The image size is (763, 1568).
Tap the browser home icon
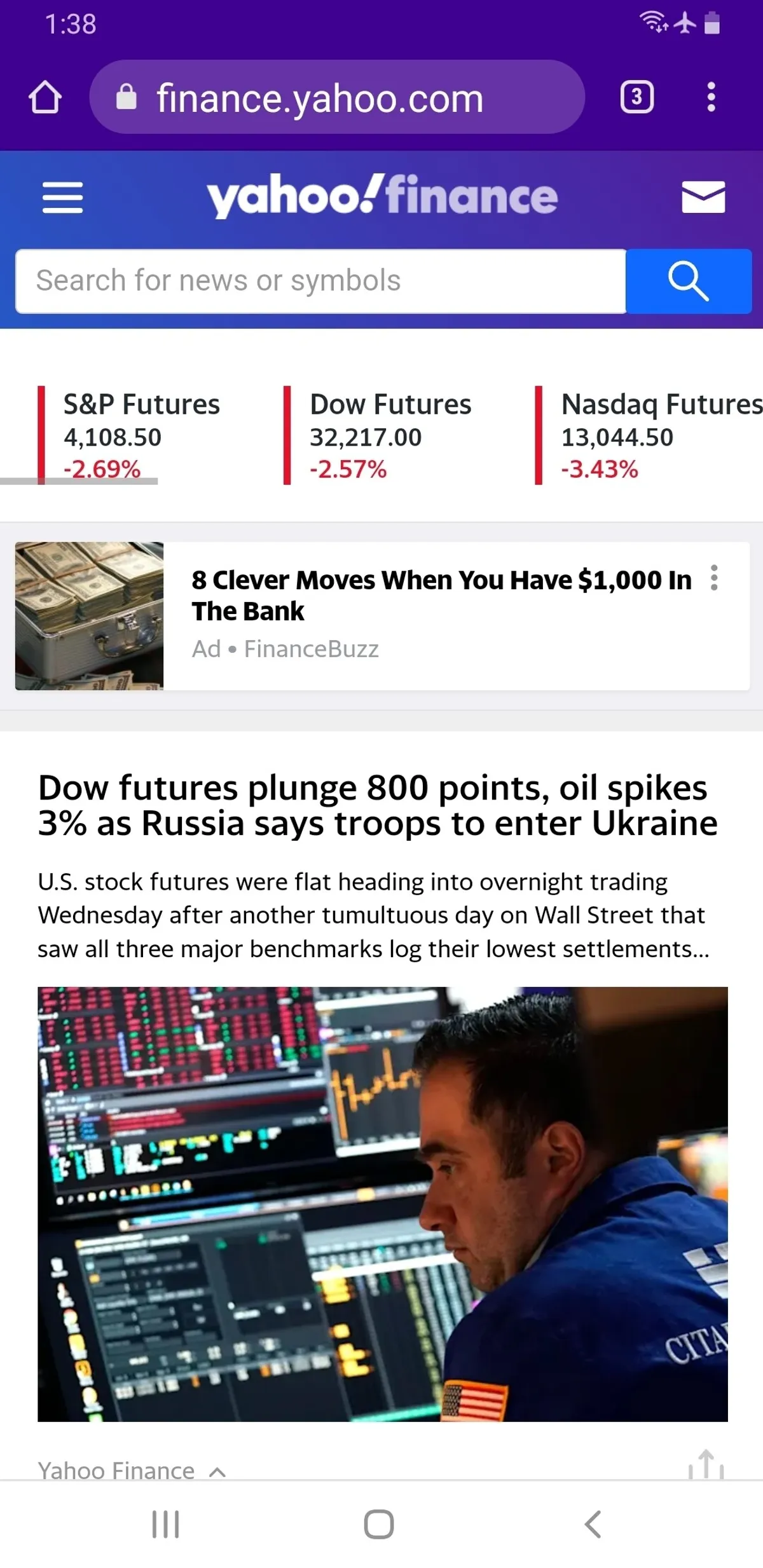pyautogui.click(x=45, y=97)
